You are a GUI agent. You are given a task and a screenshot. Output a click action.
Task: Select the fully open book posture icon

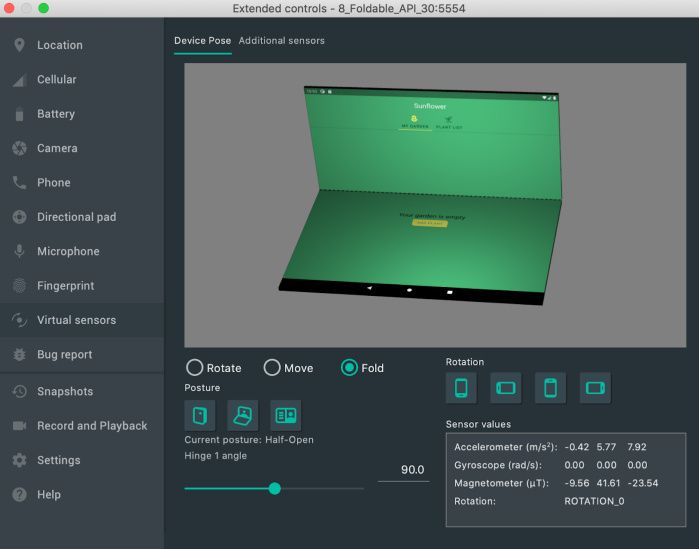tap(286, 415)
